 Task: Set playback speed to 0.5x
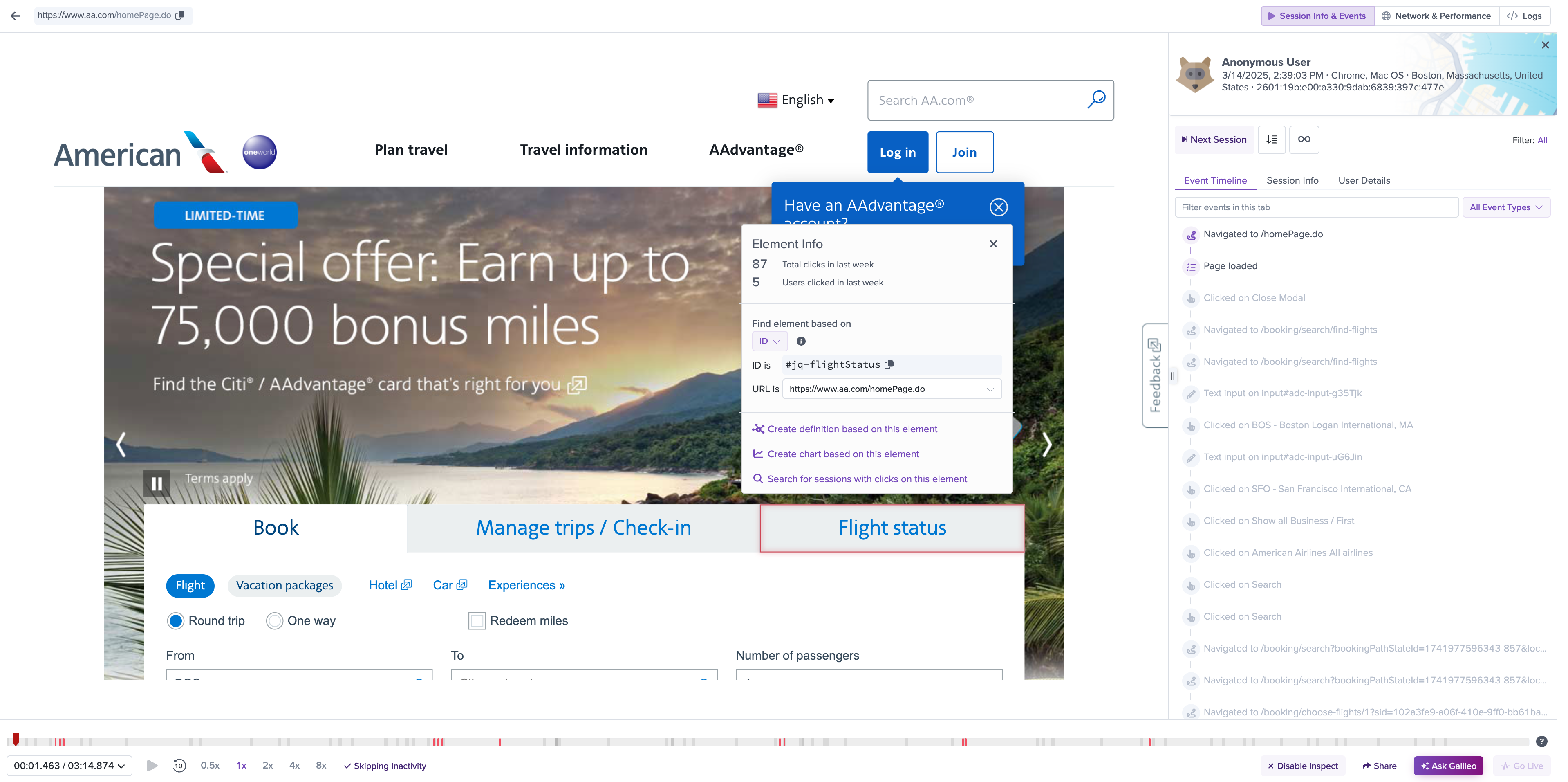(x=210, y=766)
